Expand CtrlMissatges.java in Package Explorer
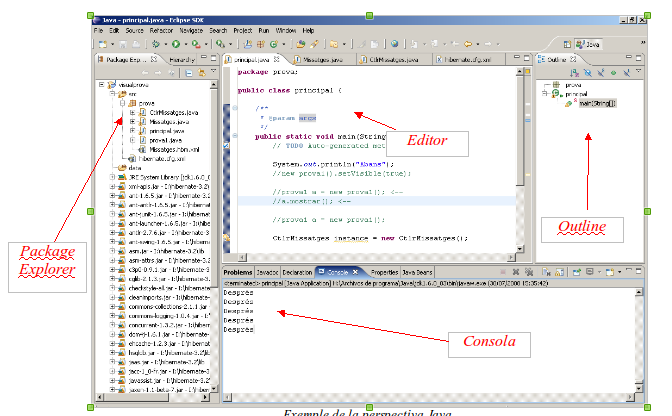 pyautogui.click(x=132, y=113)
